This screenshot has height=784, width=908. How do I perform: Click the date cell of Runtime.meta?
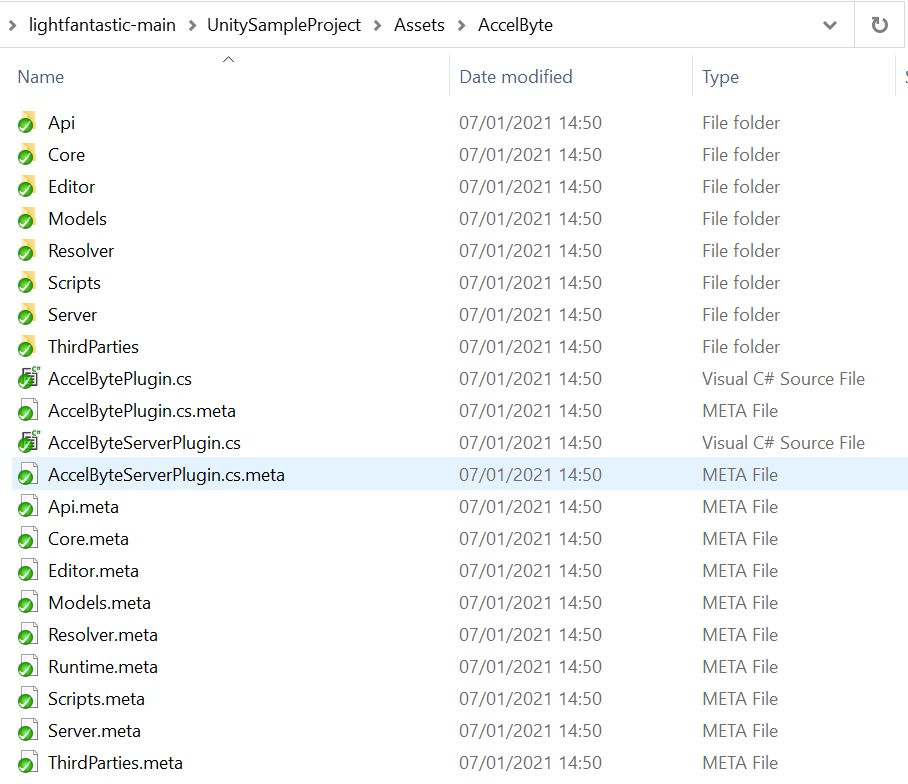[x=530, y=667]
